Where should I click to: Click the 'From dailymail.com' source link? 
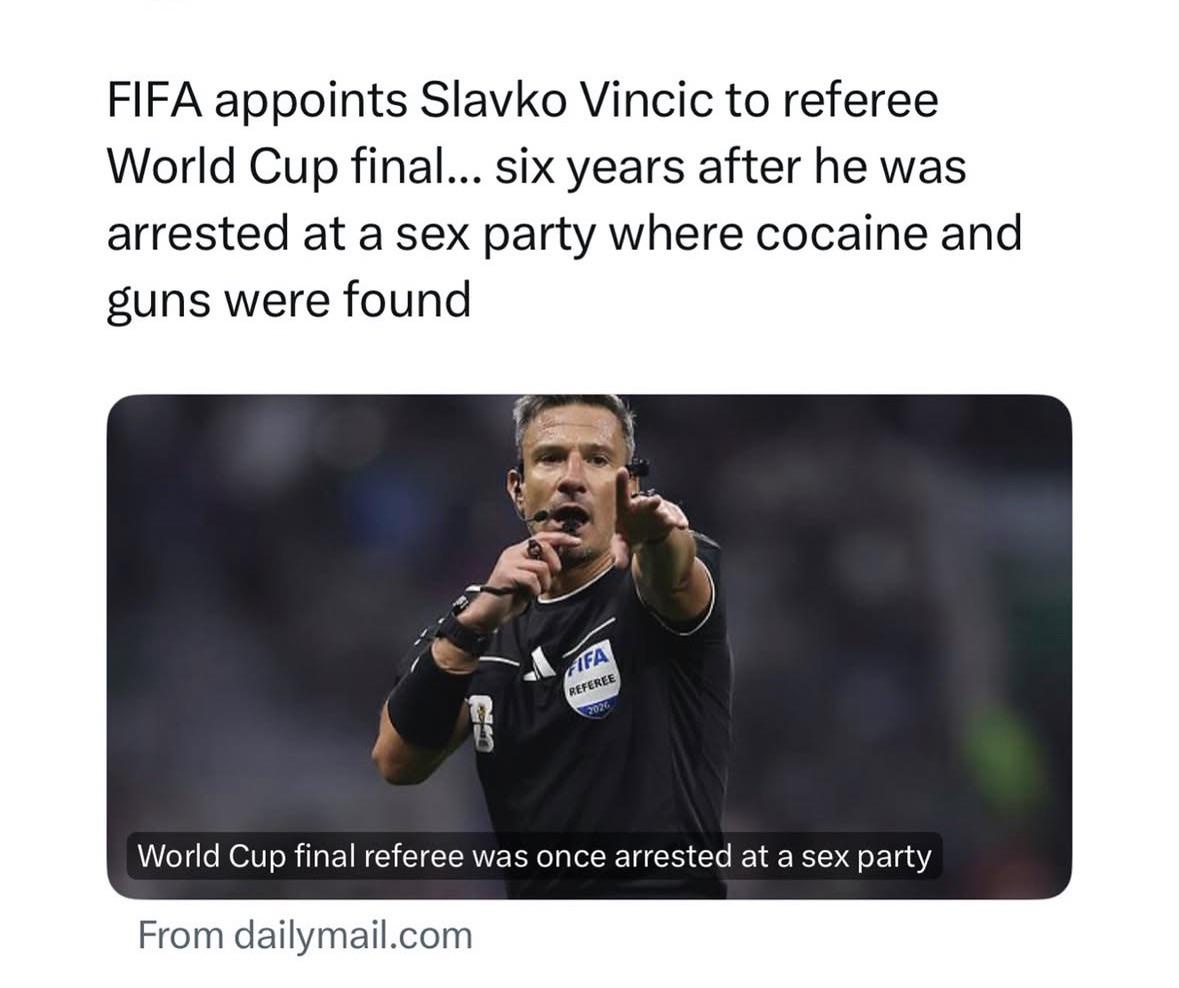pyautogui.click(x=305, y=936)
